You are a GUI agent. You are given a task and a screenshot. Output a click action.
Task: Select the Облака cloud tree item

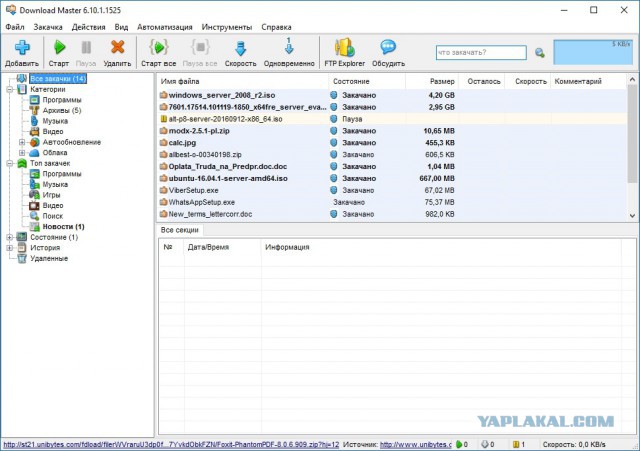[x=55, y=153]
